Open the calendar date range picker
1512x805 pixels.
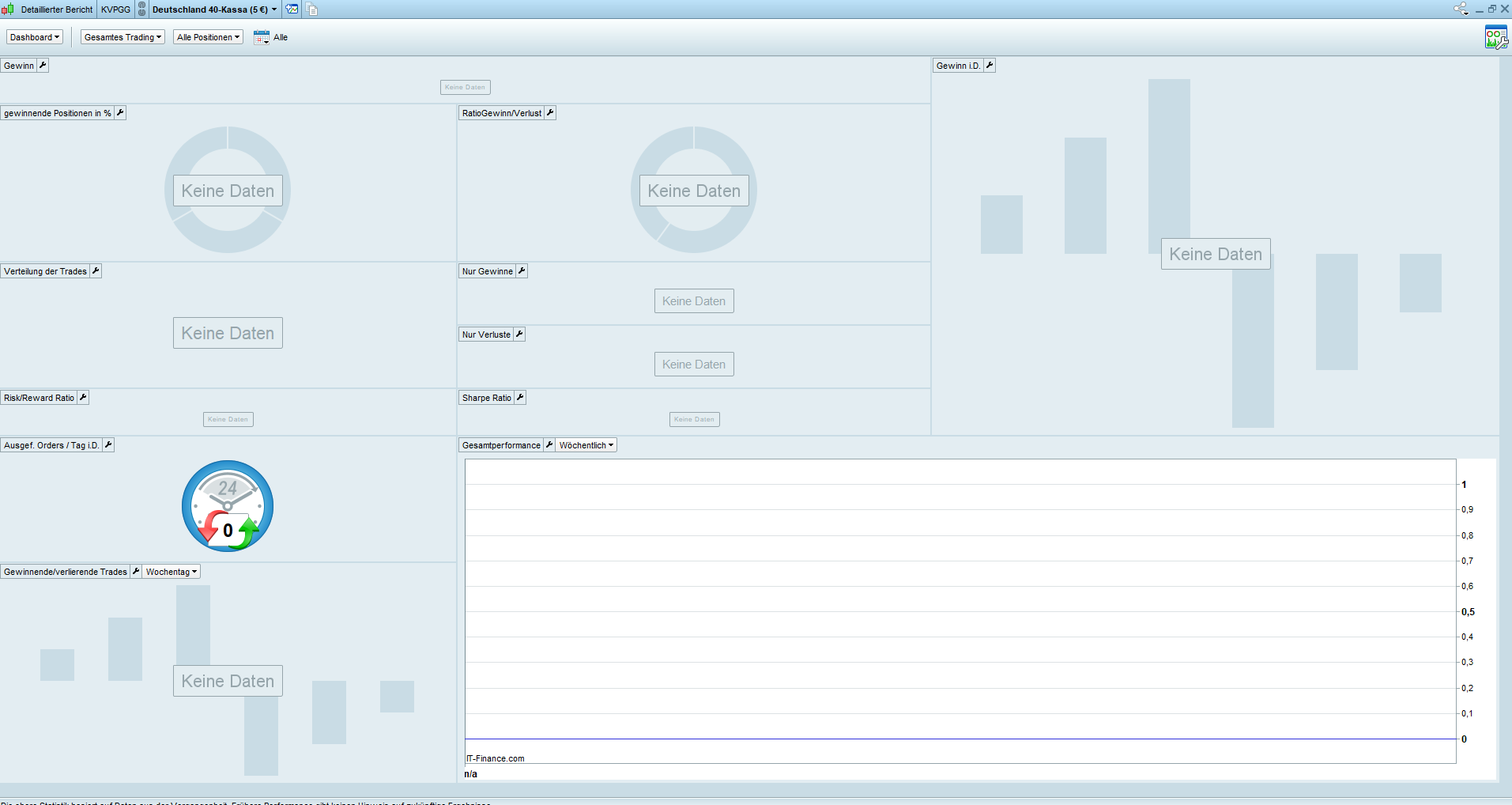pos(262,37)
